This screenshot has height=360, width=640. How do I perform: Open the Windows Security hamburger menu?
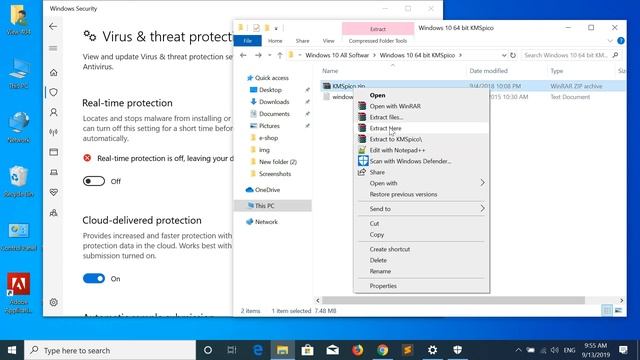pos(53,48)
